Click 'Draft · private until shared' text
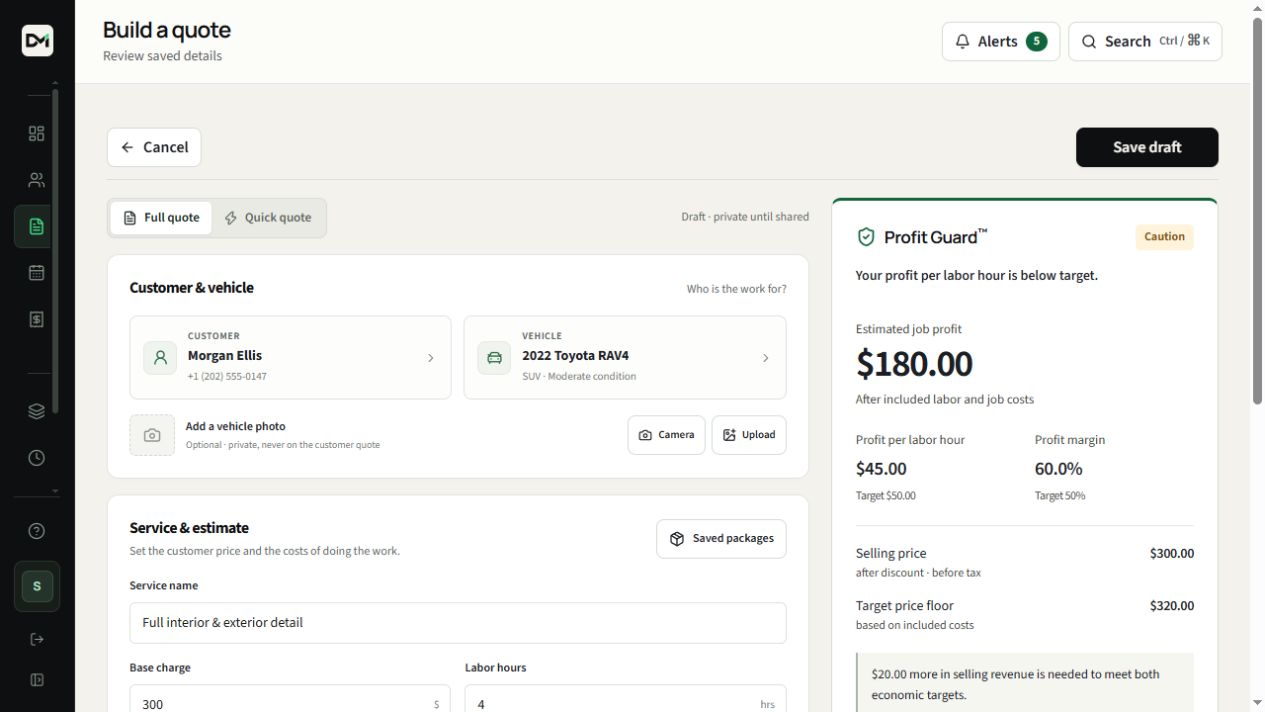 (745, 217)
